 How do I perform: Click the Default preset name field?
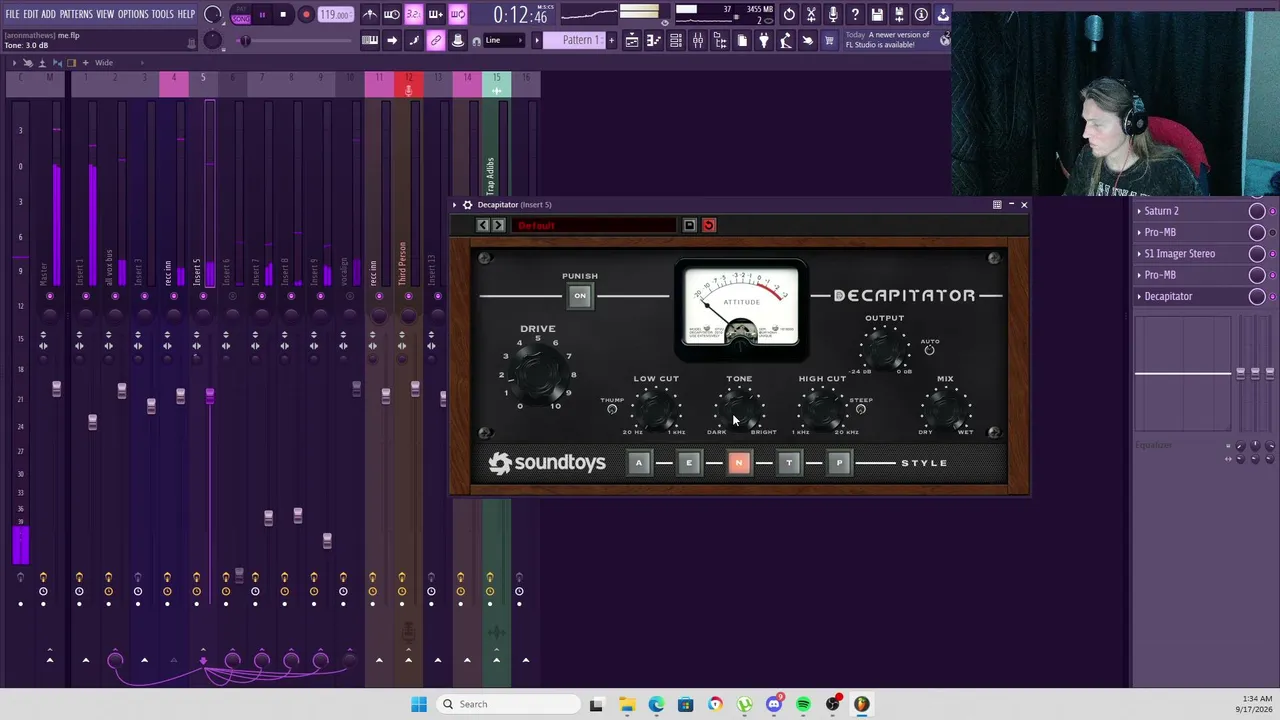tap(595, 225)
